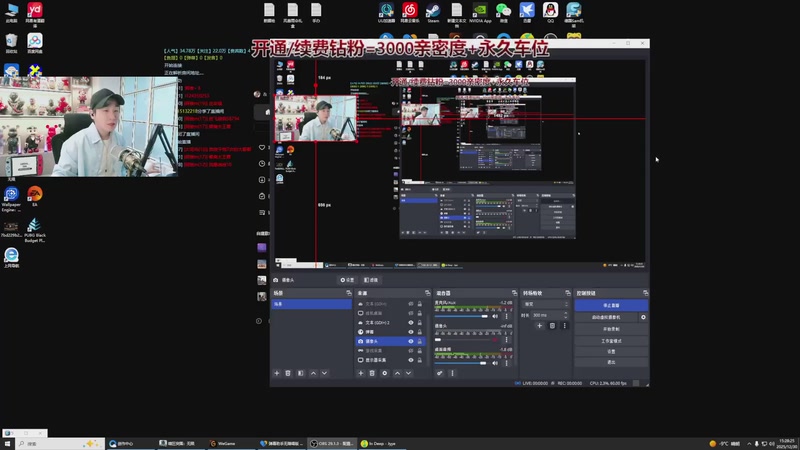Toggle visibility of selected camera source
Screen dimensions: 800x450
pos(411,341)
